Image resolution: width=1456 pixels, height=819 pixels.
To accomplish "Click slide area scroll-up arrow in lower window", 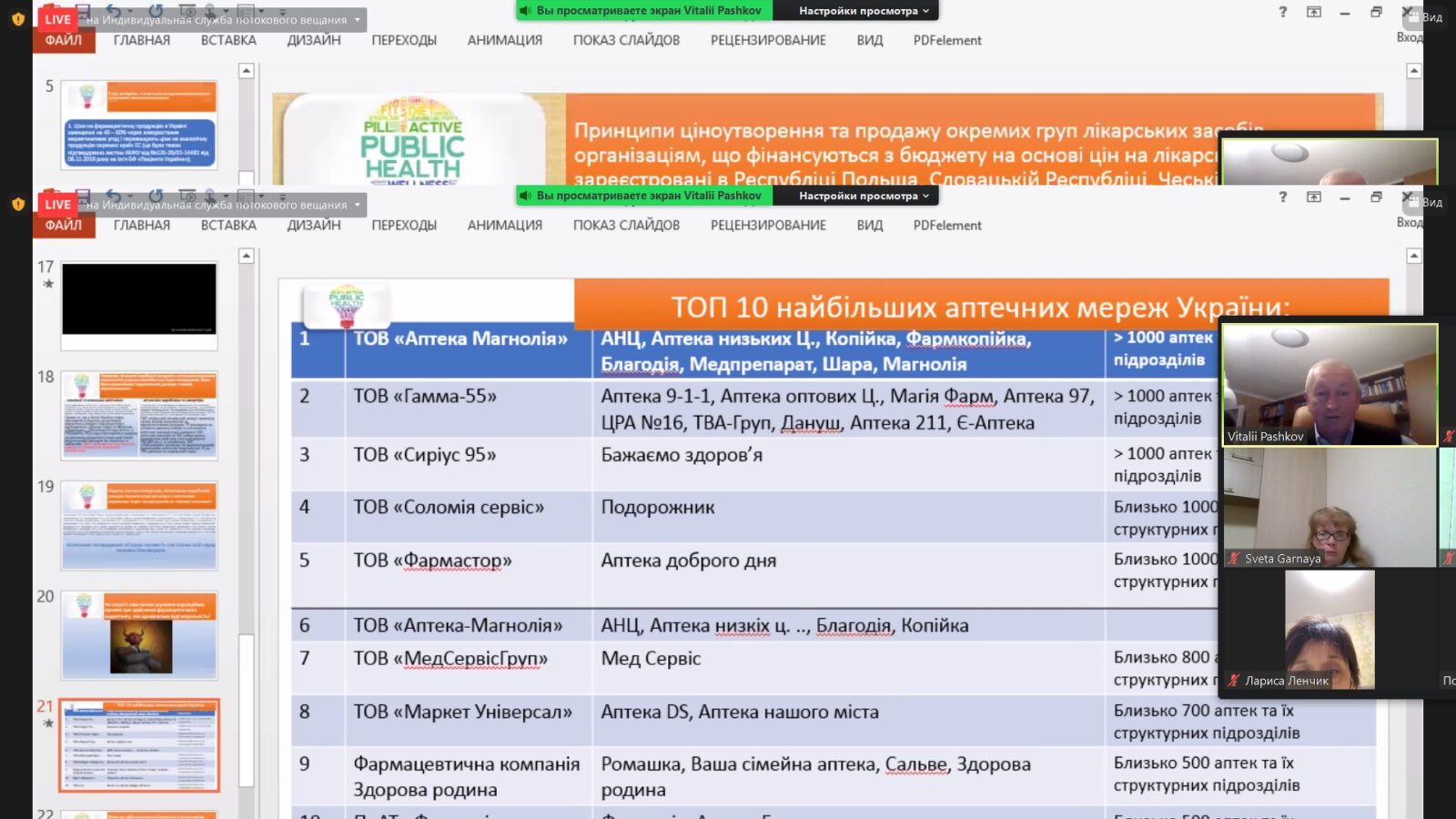I will point(1414,257).
